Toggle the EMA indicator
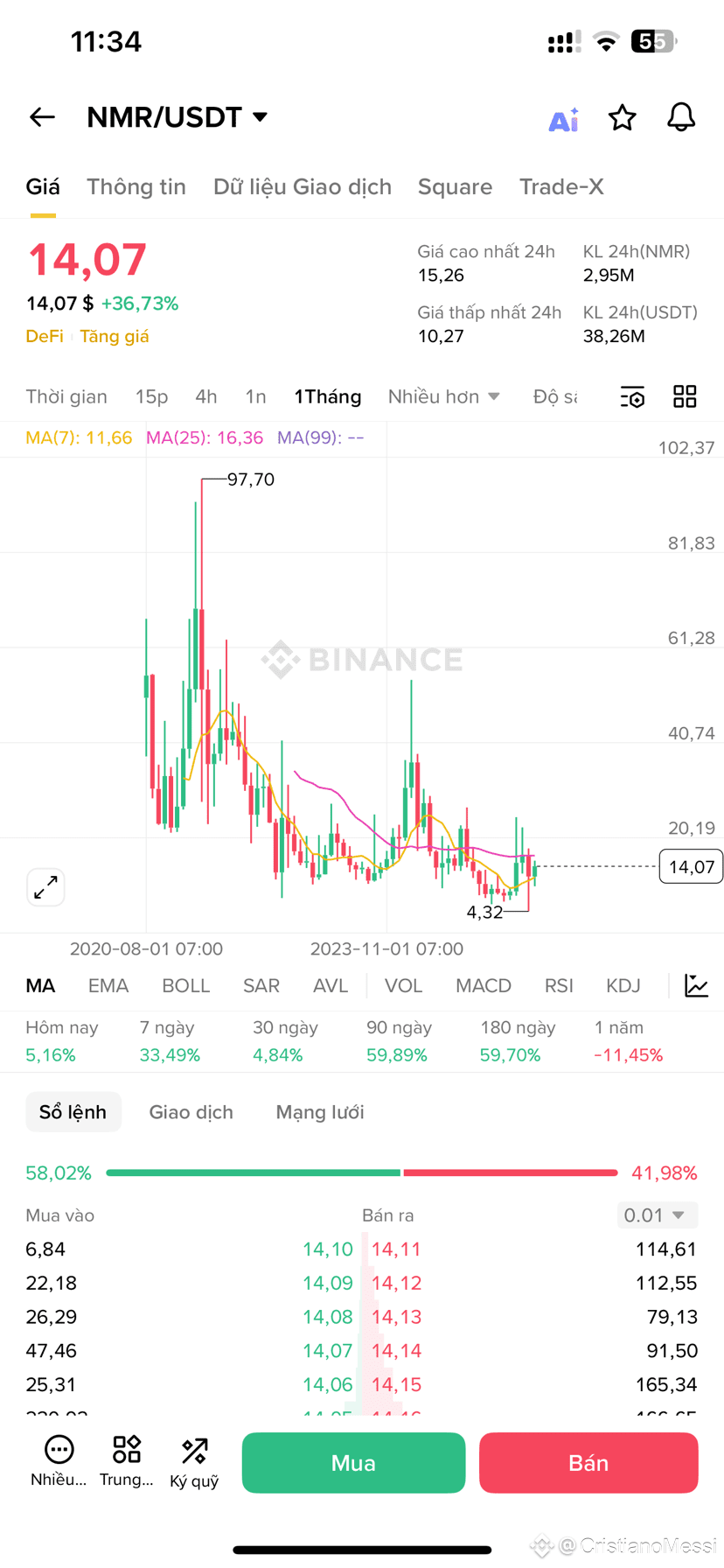 point(108,986)
